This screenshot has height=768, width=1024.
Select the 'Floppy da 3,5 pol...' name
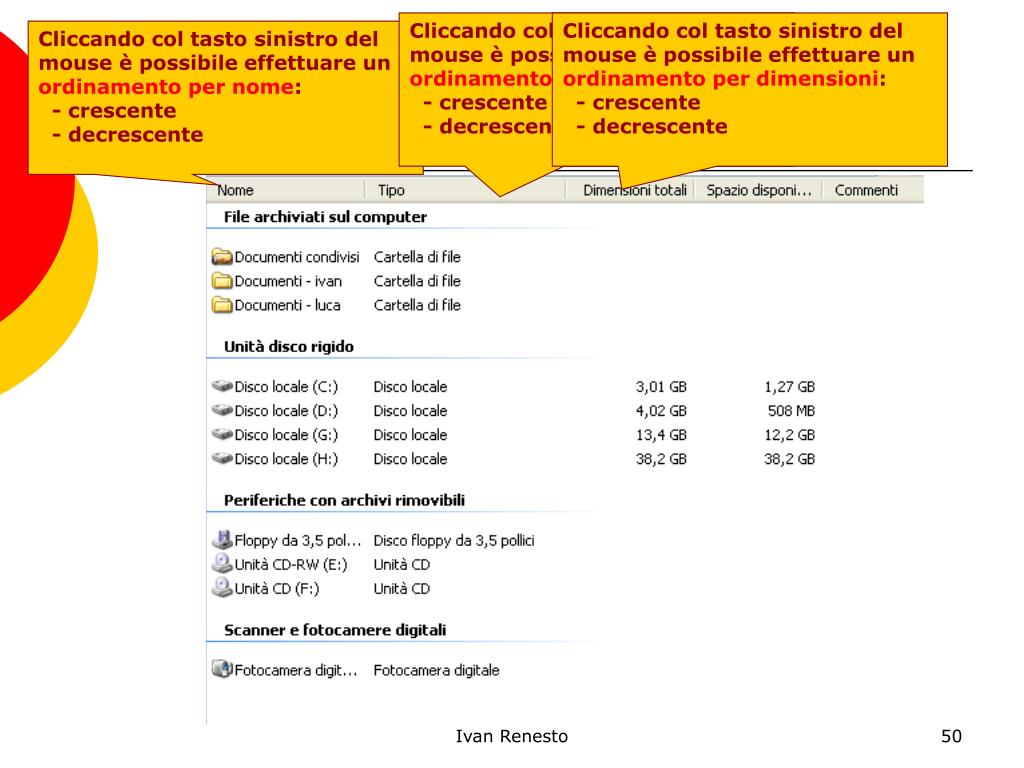[x=297, y=541]
